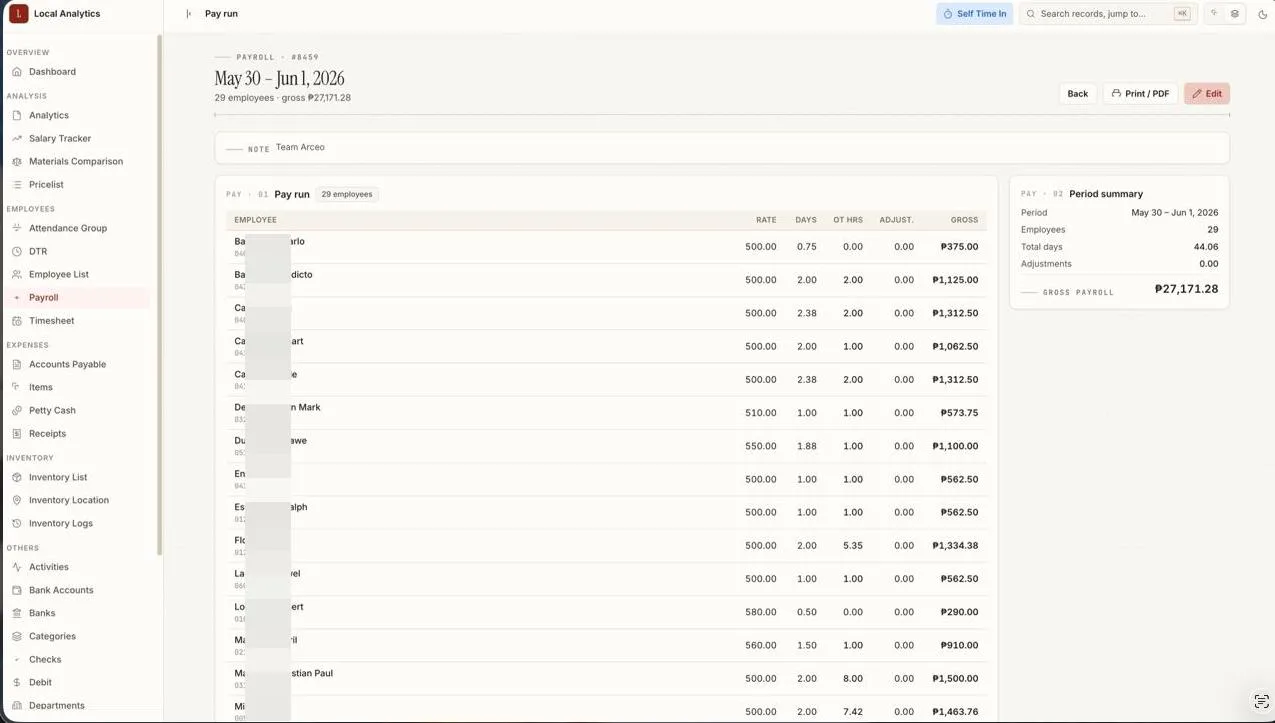Focus the Search records input field
1275x723 pixels.
click(x=1107, y=14)
